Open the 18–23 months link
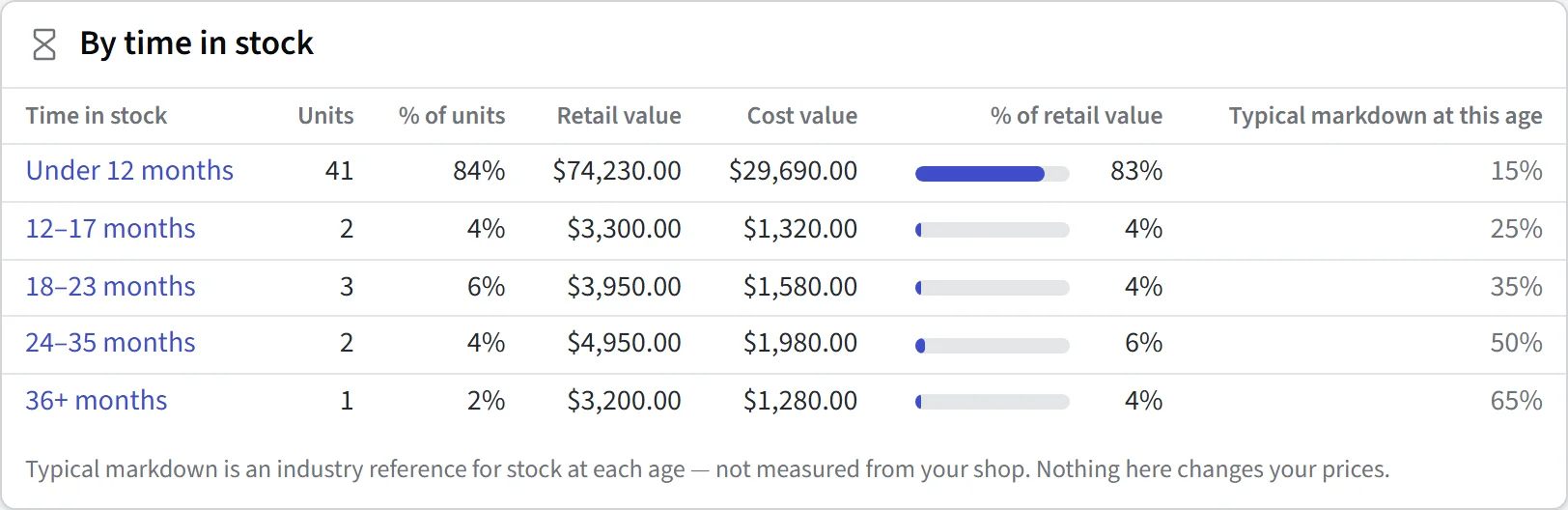This screenshot has width=1568, height=510. tap(110, 287)
